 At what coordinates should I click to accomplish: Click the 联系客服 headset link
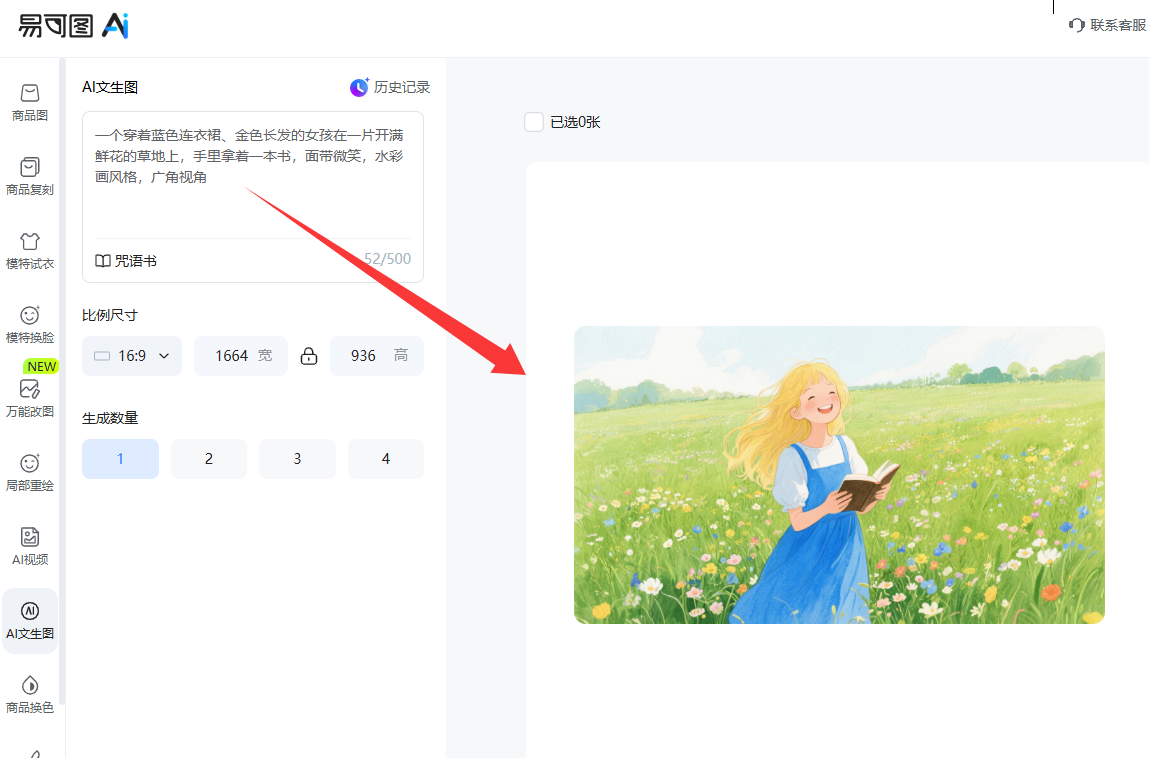(x=1107, y=25)
